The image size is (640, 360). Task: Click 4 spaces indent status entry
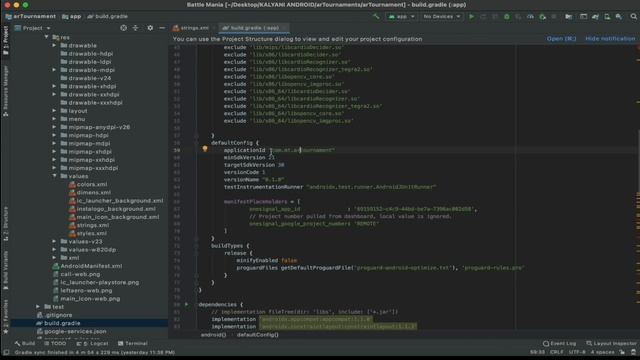click(x=602, y=352)
